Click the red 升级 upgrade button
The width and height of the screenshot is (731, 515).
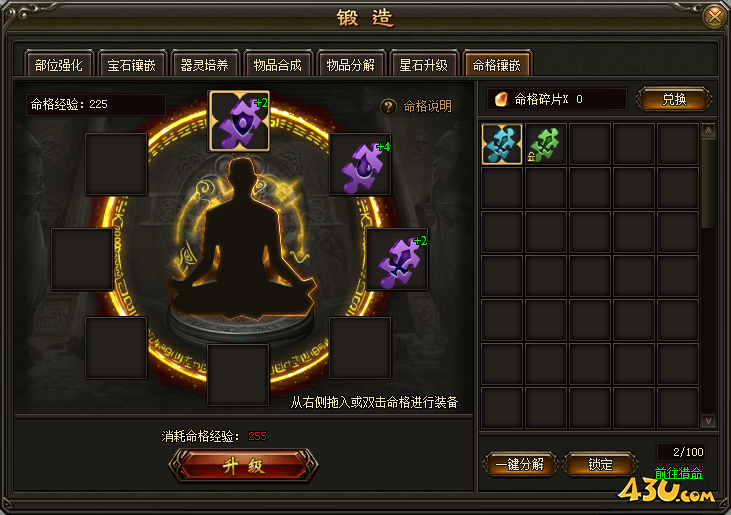point(243,466)
